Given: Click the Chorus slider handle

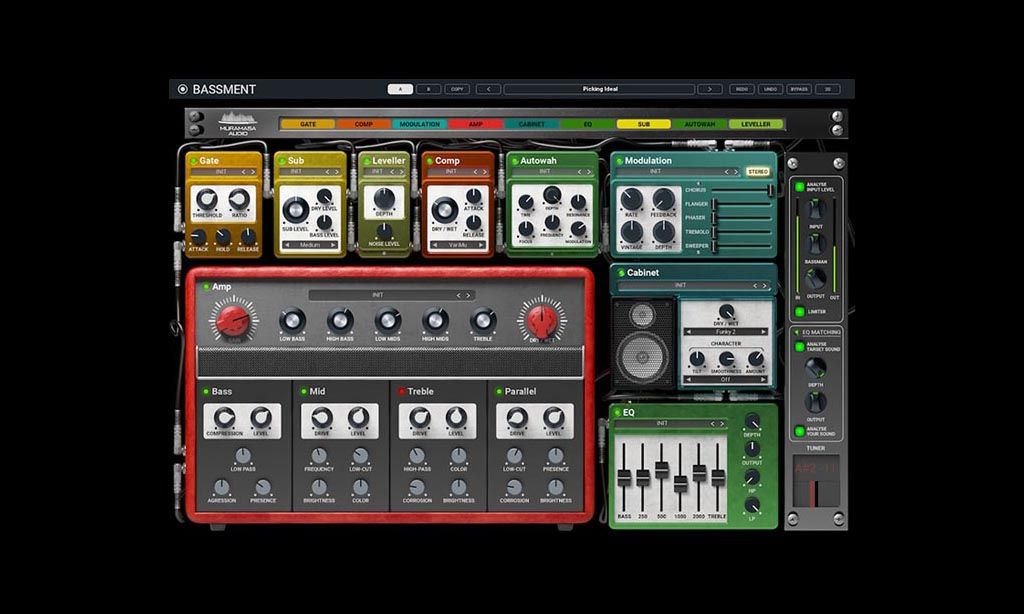Looking at the screenshot, I should click(771, 190).
